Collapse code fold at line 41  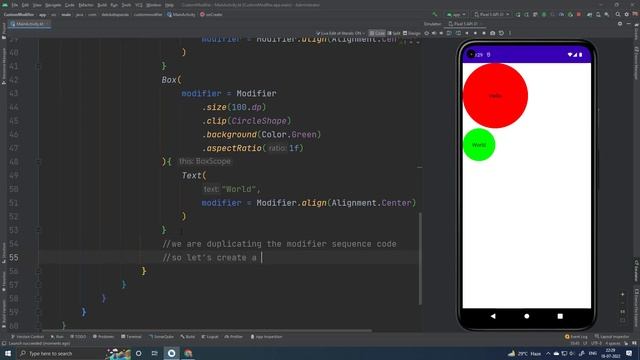39,66
